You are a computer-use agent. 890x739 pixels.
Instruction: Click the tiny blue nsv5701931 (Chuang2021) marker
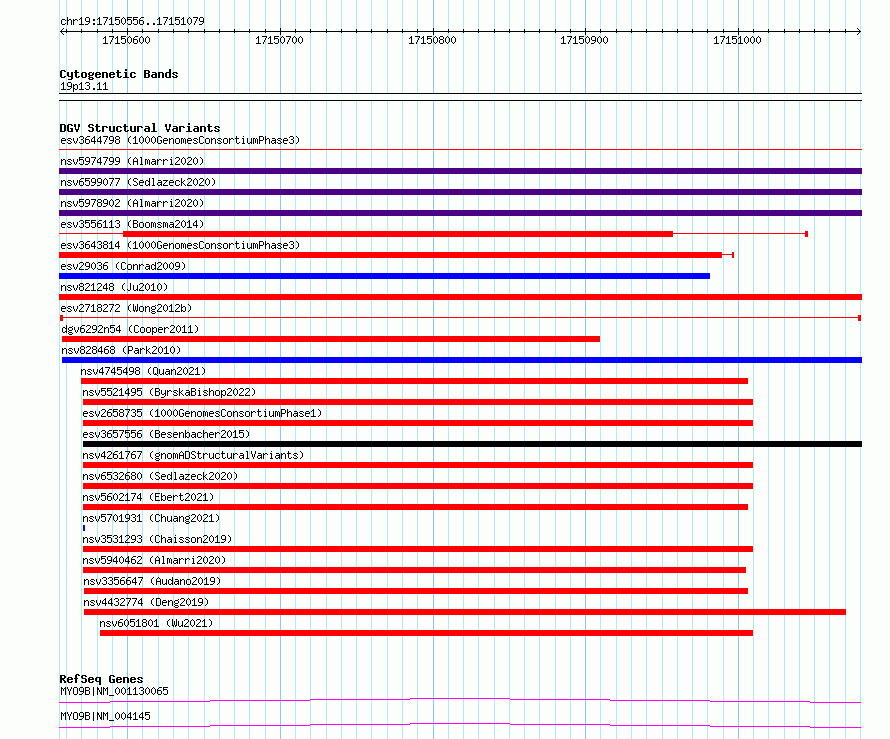(x=84, y=528)
